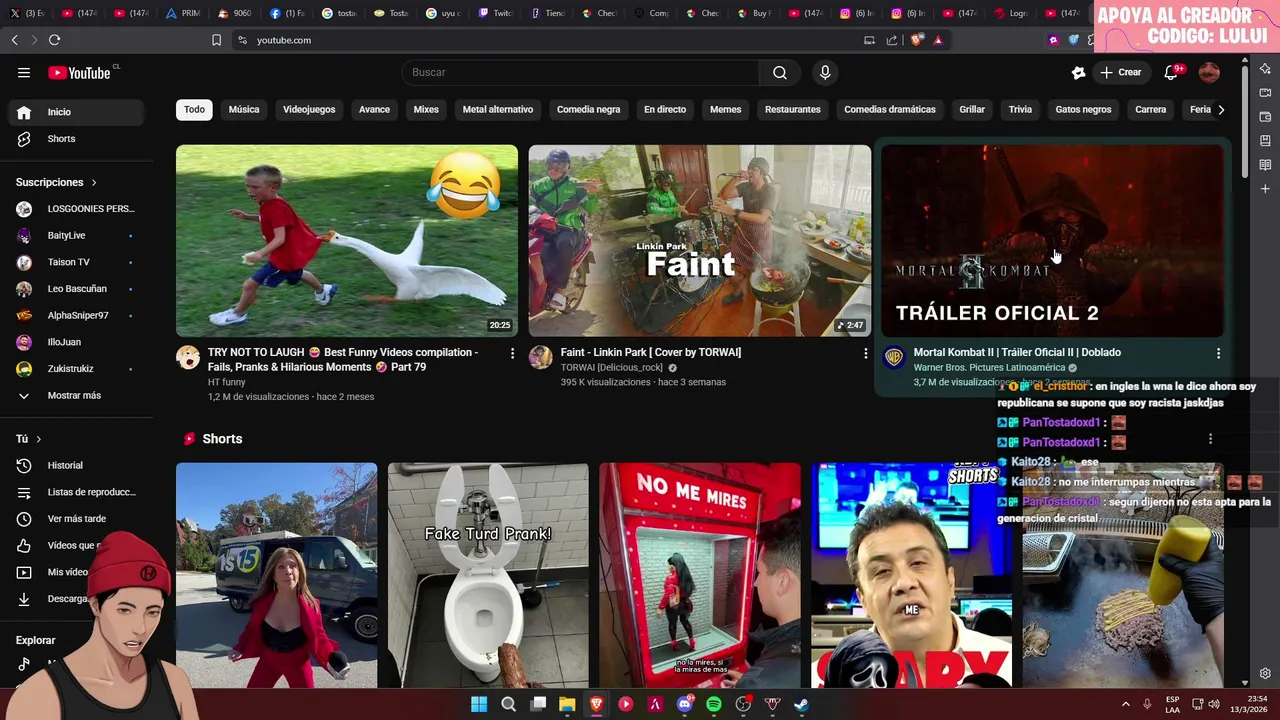Select the Videojuegos filter chip
Screen dimensions: 1280x720
pos(309,110)
